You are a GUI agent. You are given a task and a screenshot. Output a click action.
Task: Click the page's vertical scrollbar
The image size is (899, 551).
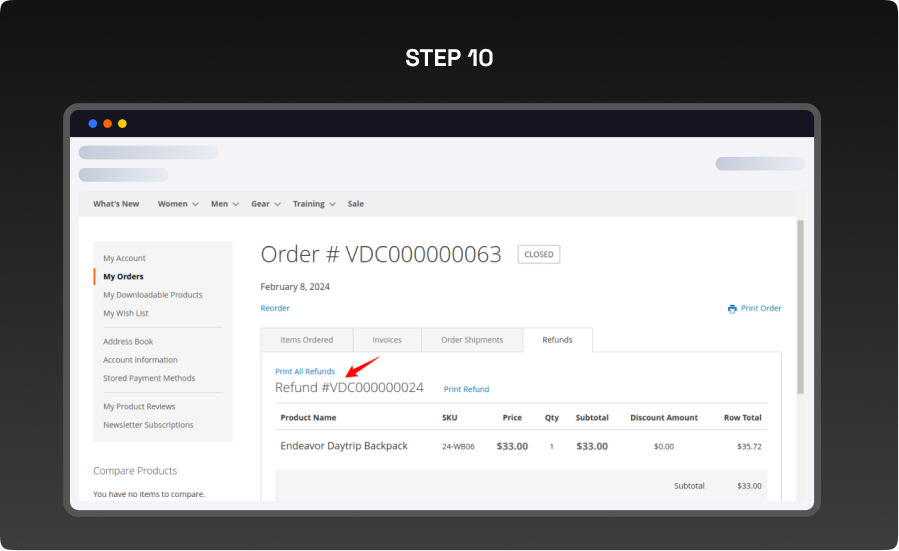click(x=799, y=310)
